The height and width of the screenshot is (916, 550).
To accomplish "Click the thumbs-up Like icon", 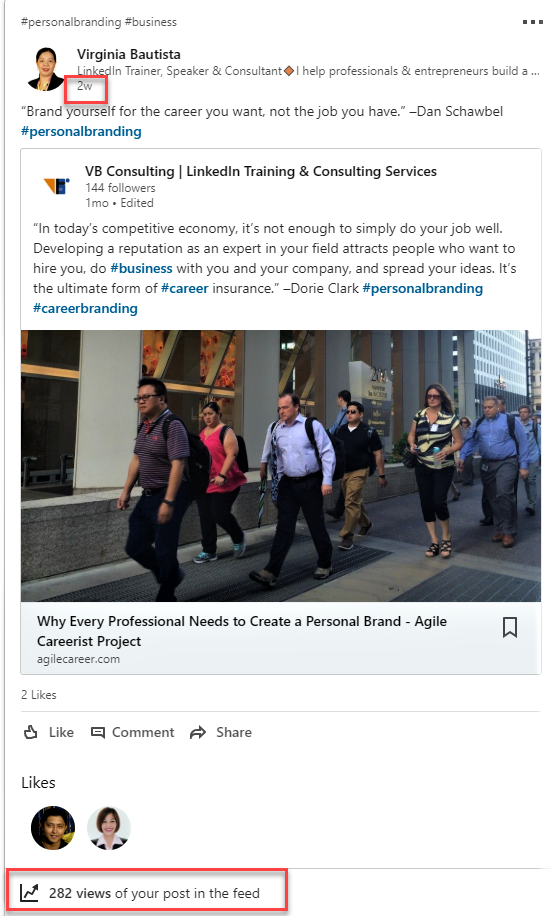I will click(31, 732).
